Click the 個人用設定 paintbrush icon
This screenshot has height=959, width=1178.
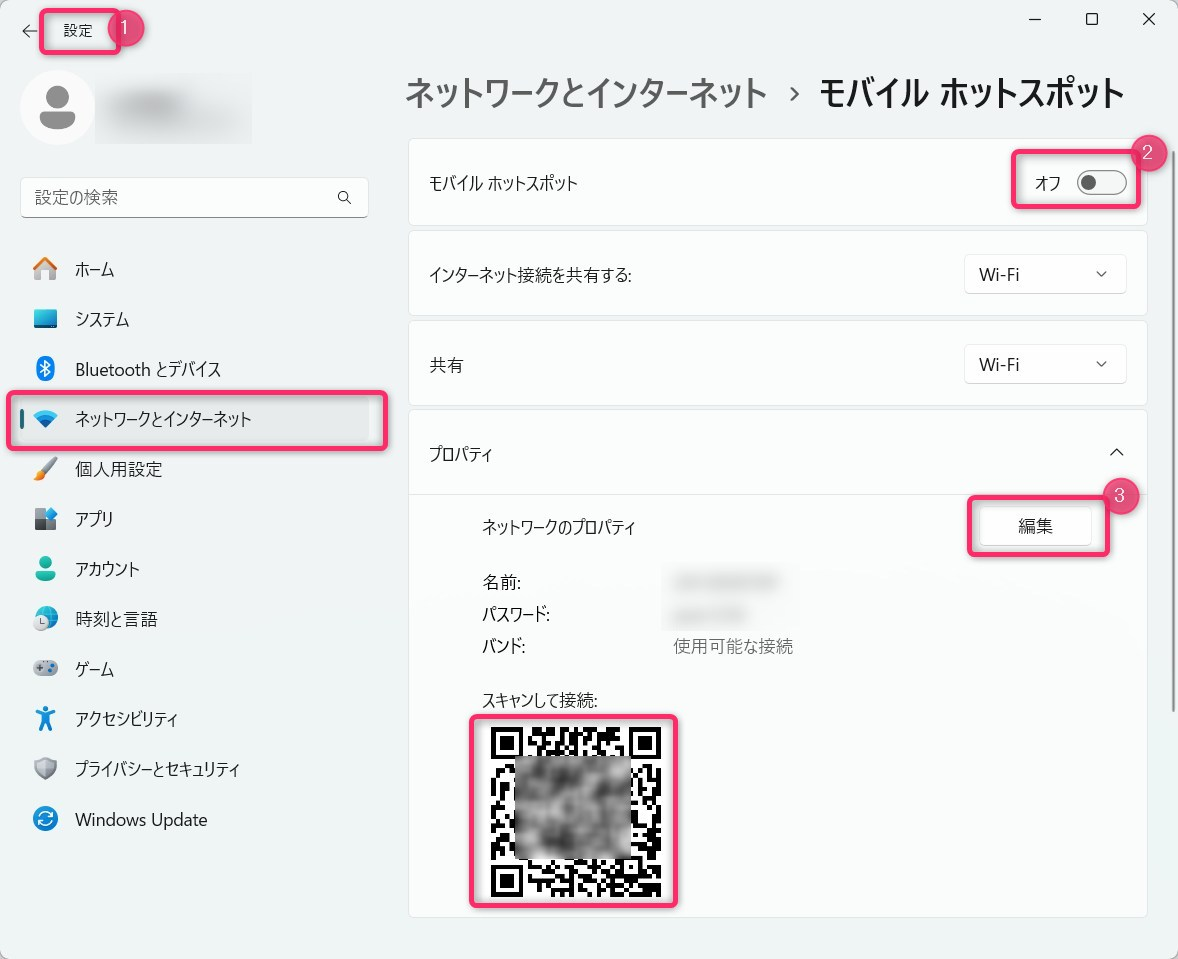[45, 469]
